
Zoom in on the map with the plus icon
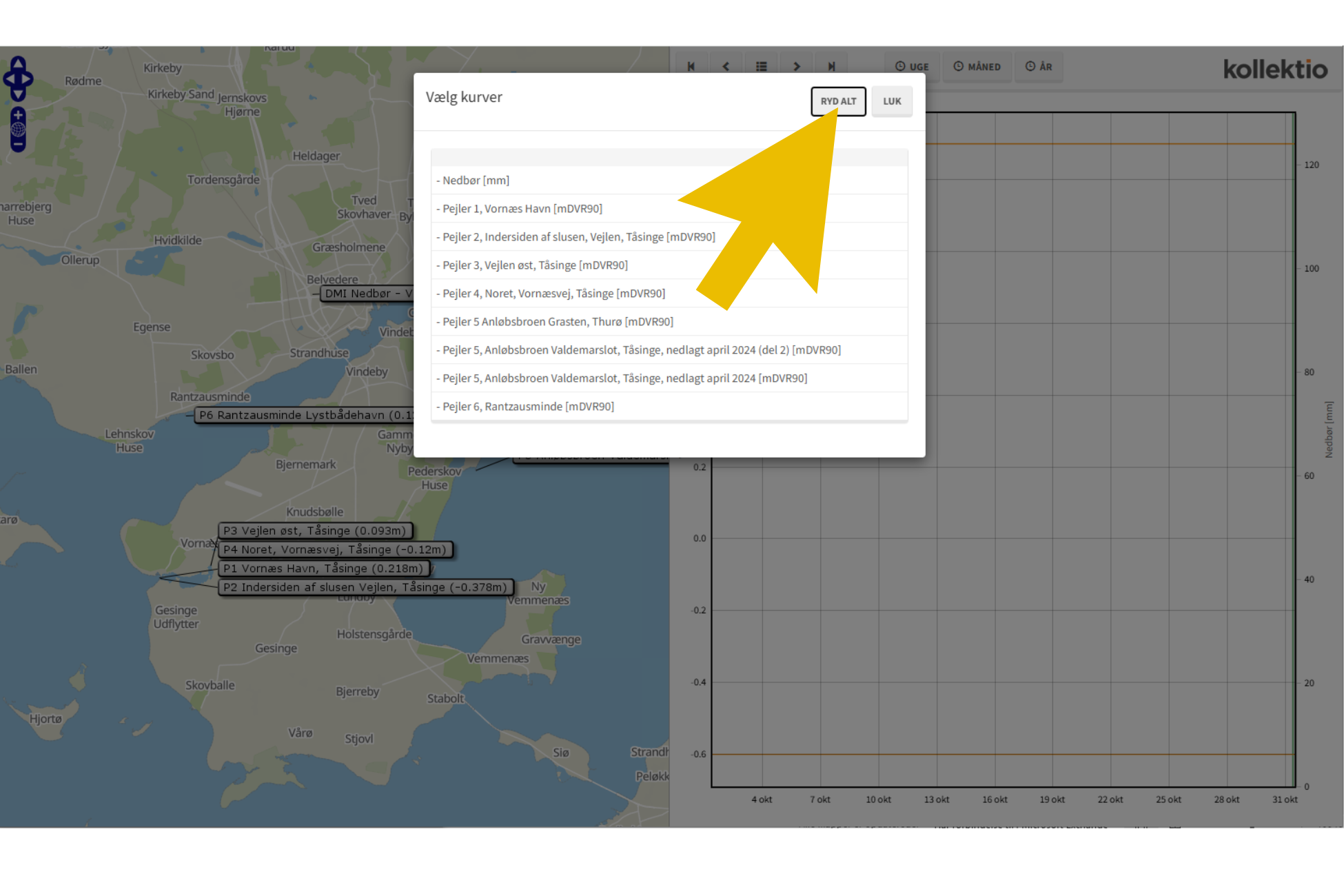coord(18,115)
